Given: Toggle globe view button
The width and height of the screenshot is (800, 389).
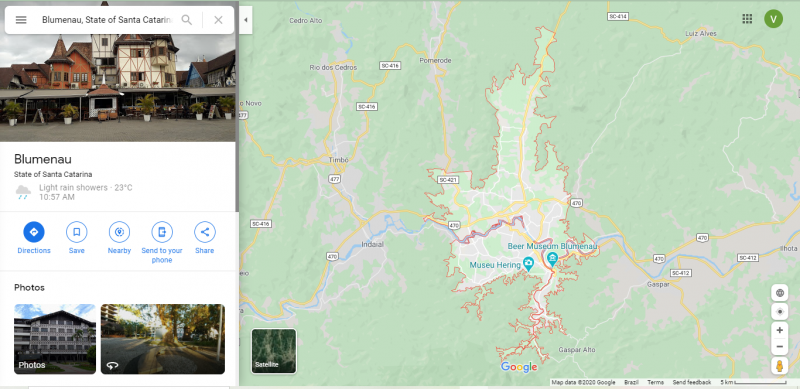Looking at the screenshot, I should (779, 293).
